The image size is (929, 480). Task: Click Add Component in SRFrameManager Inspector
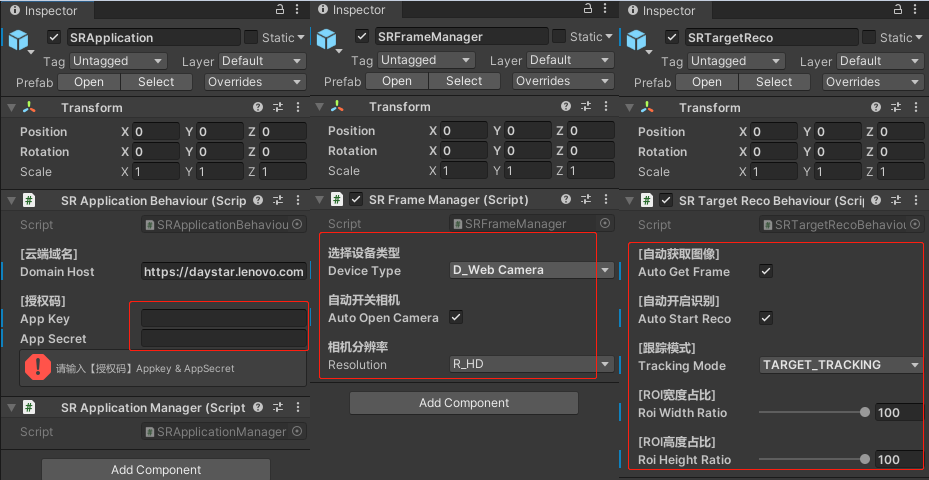[464, 403]
